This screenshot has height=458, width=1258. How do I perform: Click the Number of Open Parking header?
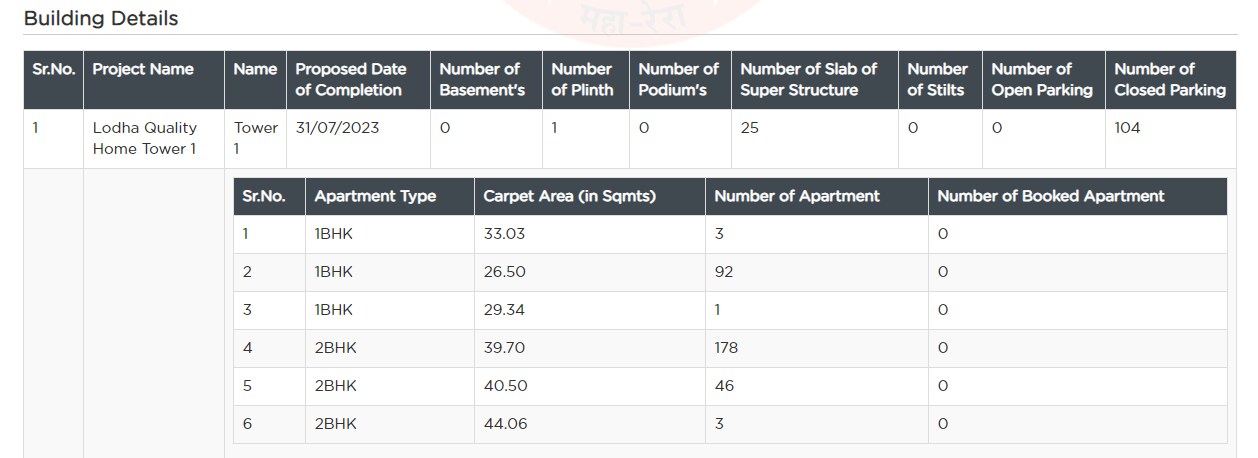tap(1041, 80)
